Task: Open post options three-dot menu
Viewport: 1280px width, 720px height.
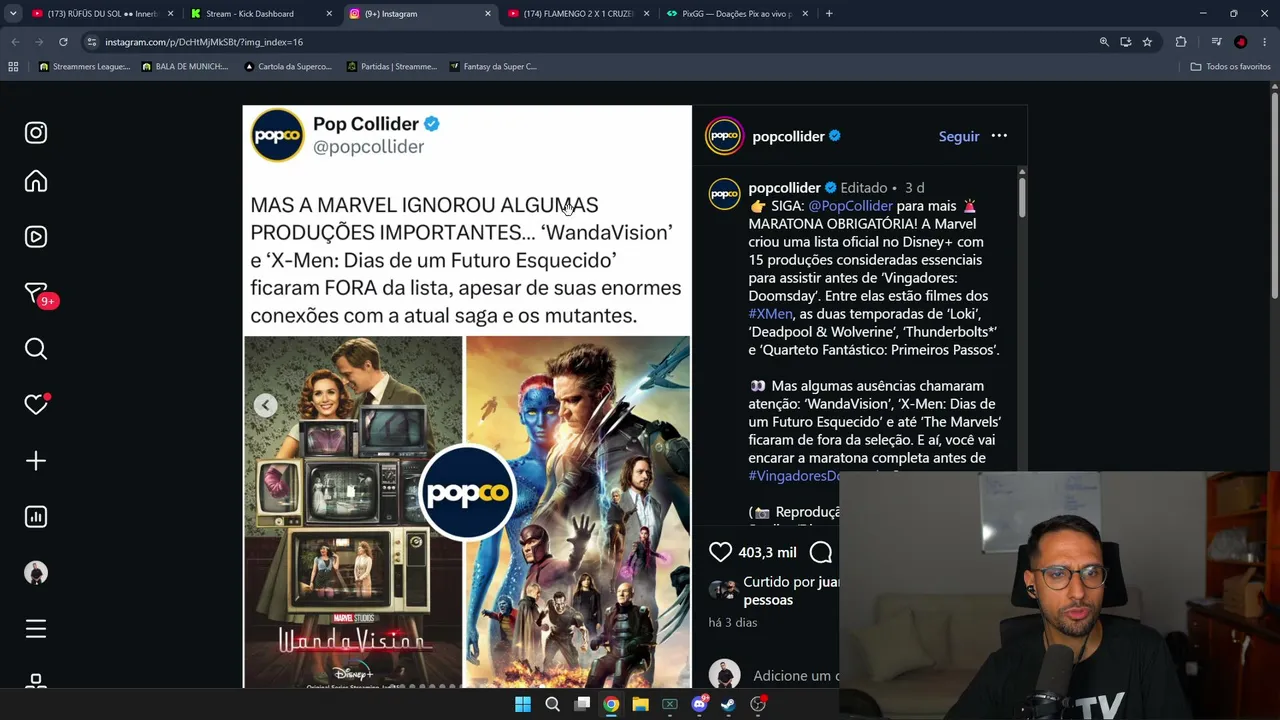Action: pyautogui.click(x=999, y=136)
